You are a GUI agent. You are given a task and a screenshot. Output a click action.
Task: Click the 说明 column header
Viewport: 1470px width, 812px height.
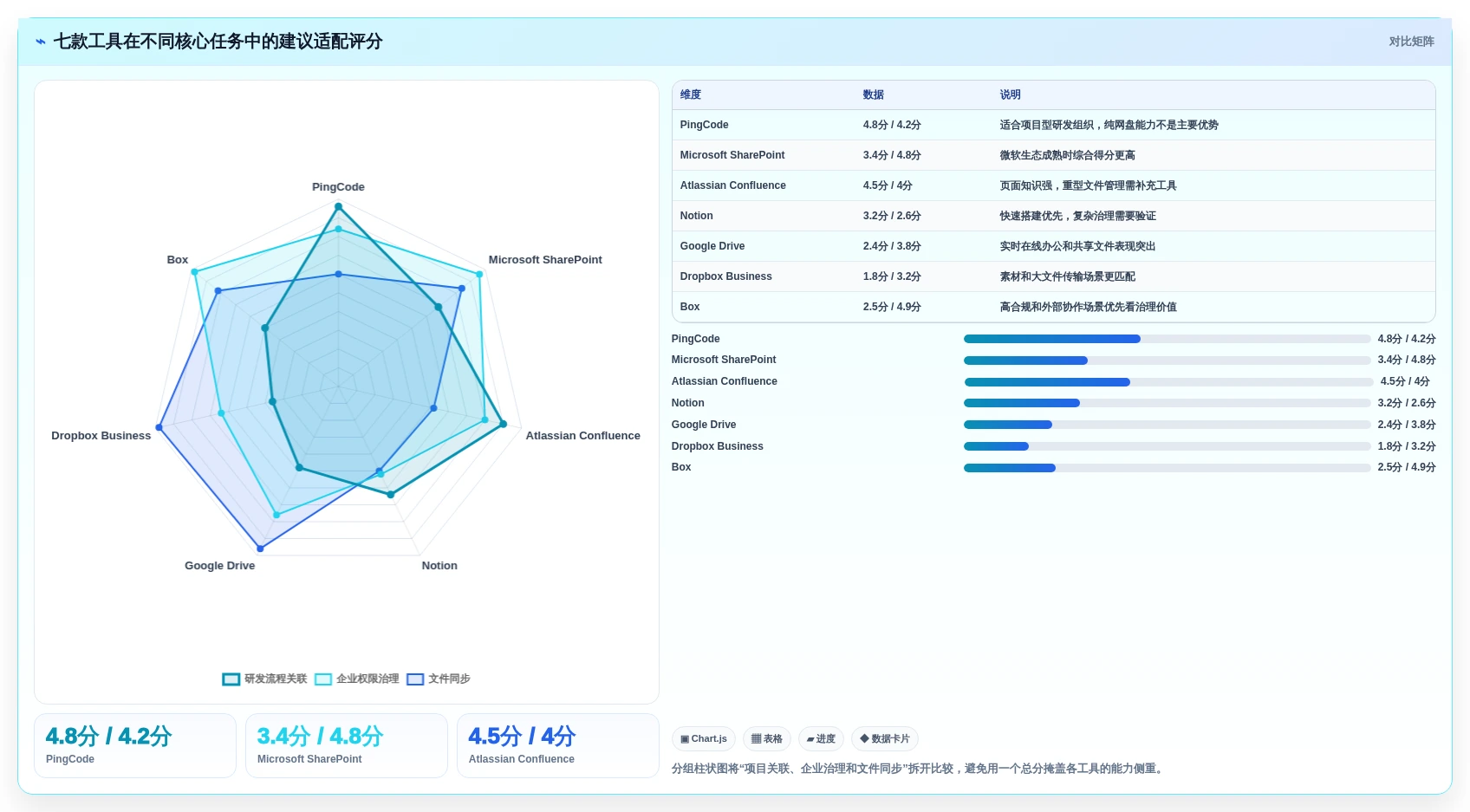tap(1011, 95)
